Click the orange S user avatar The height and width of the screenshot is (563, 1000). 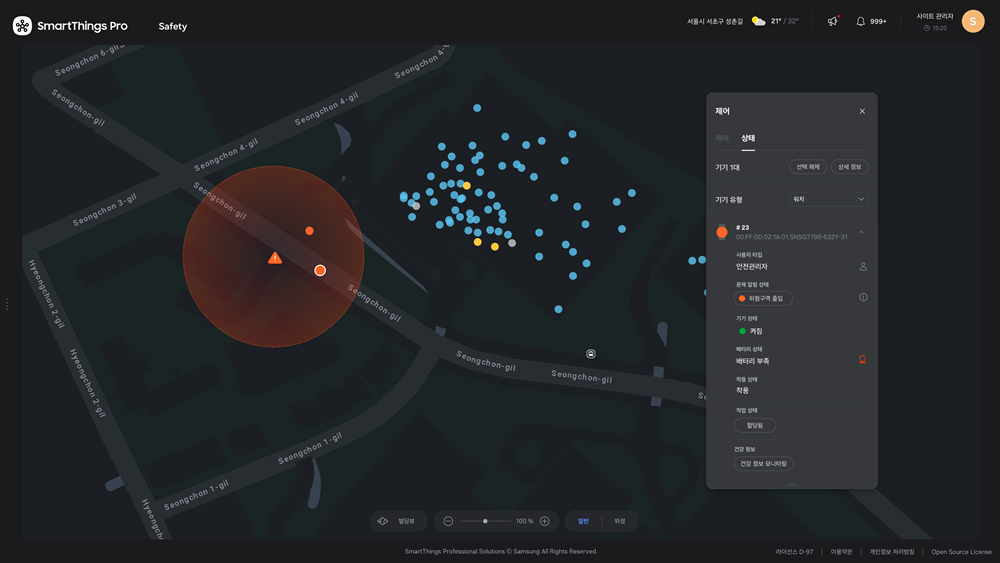973,21
